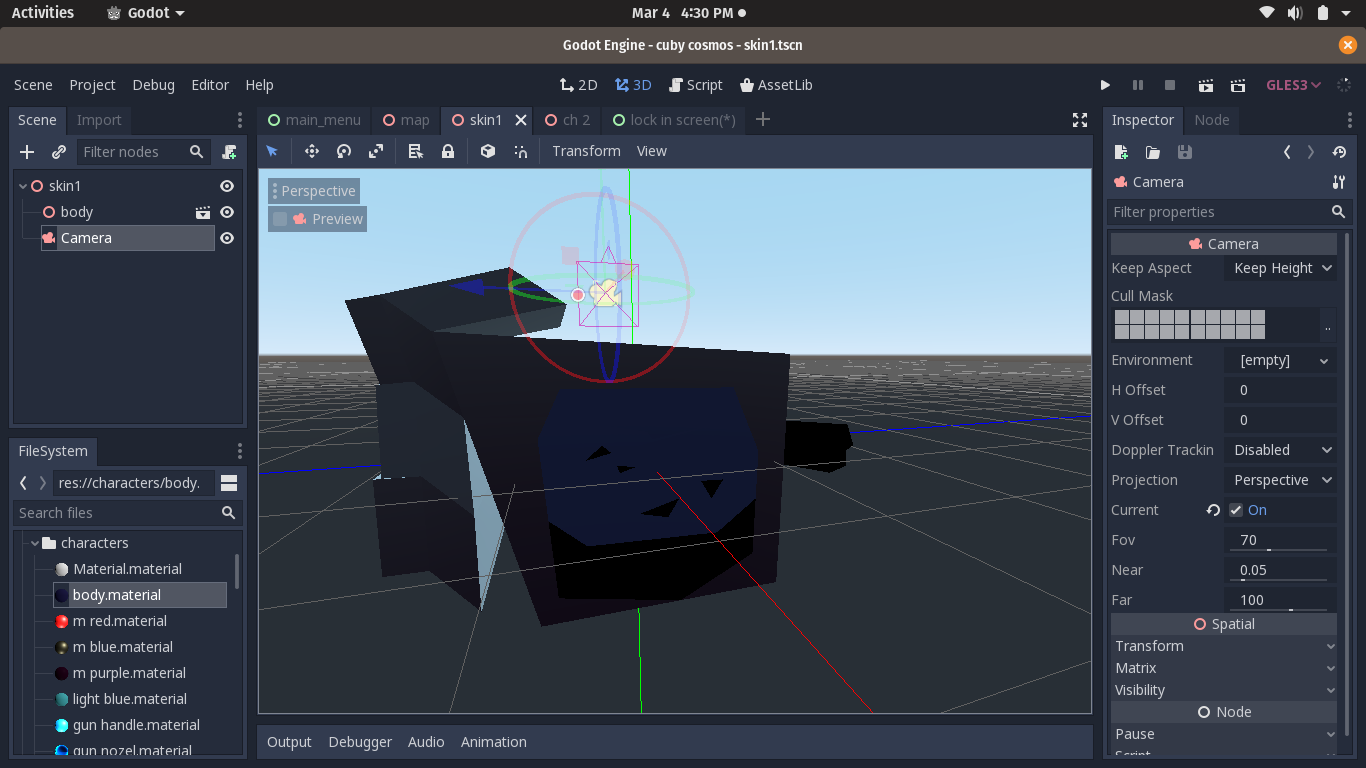Hide the Camera node with eye icon
The width and height of the screenshot is (1366, 768).
coord(227,238)
